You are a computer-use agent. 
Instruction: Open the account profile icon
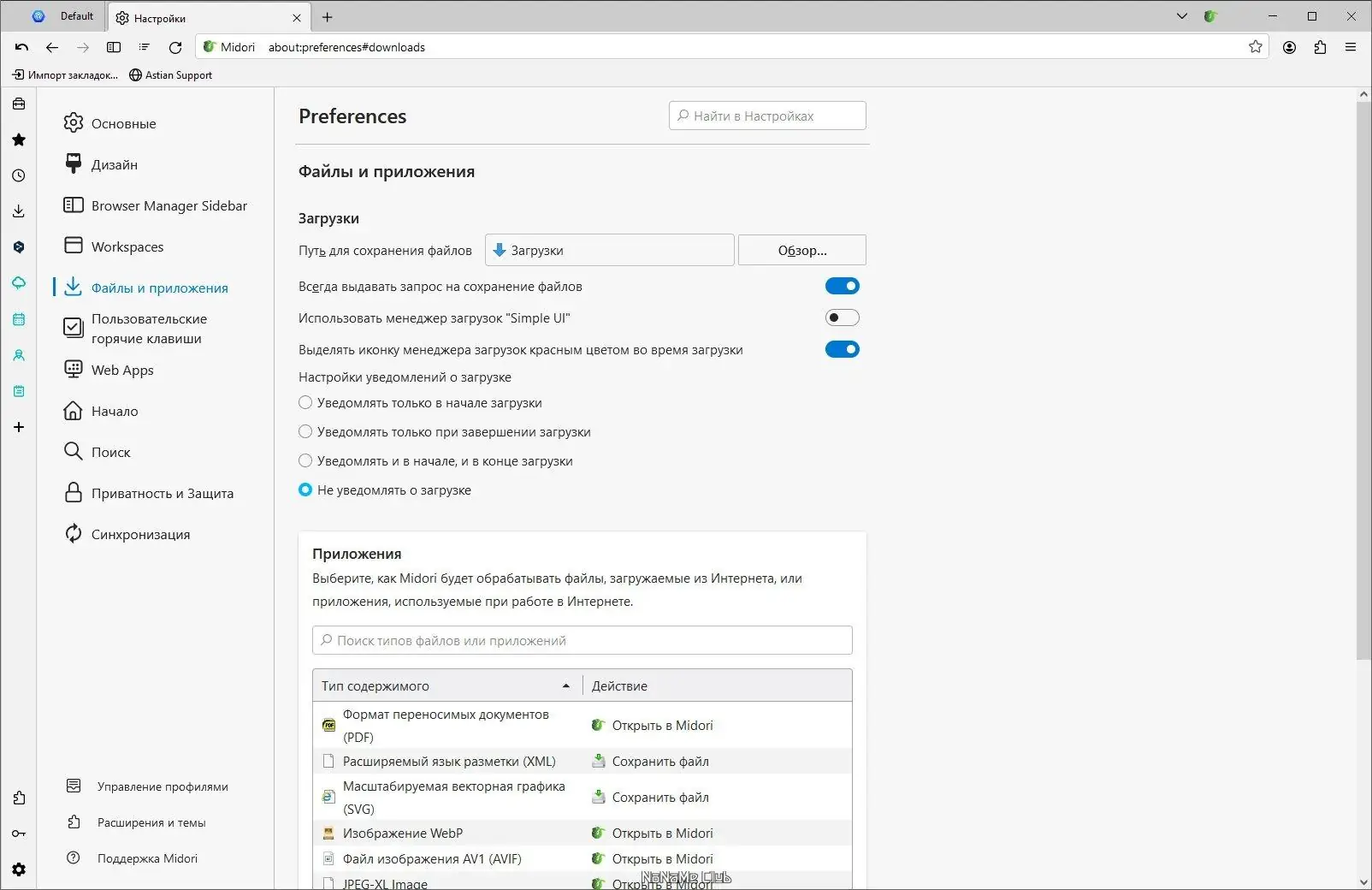1289,47
